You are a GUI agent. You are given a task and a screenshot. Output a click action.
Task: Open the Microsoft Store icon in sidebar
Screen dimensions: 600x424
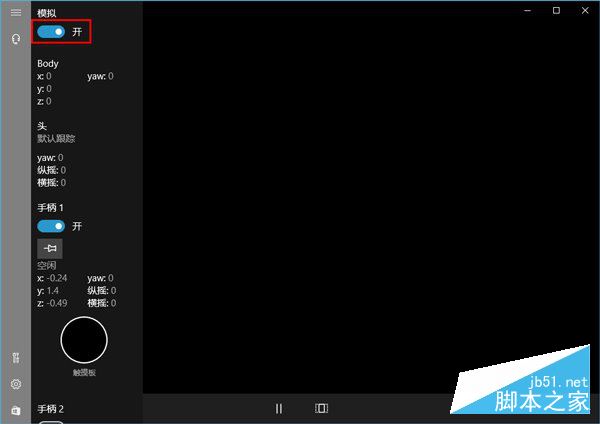[15, 410]
